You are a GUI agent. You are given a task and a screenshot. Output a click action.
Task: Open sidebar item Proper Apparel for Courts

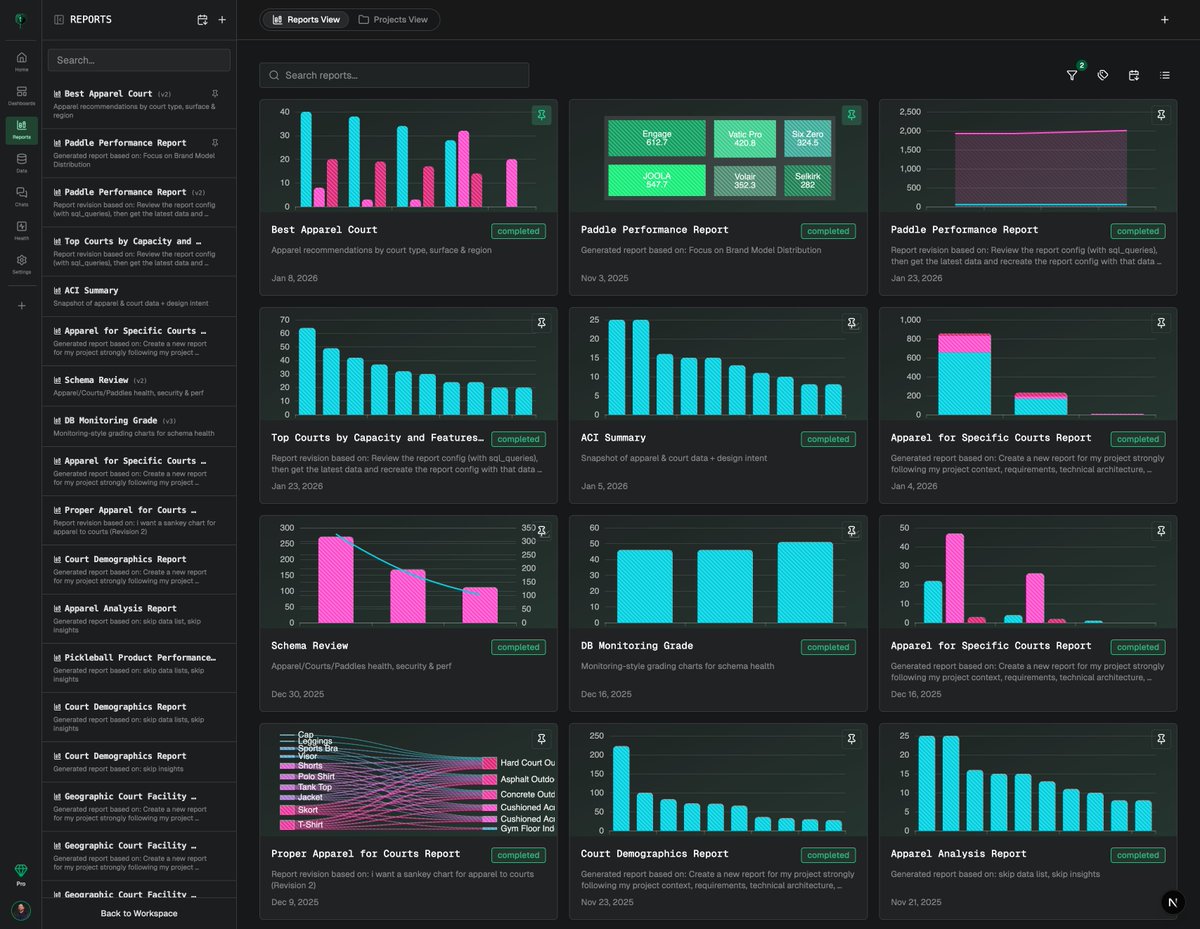[x=139, y=520]
